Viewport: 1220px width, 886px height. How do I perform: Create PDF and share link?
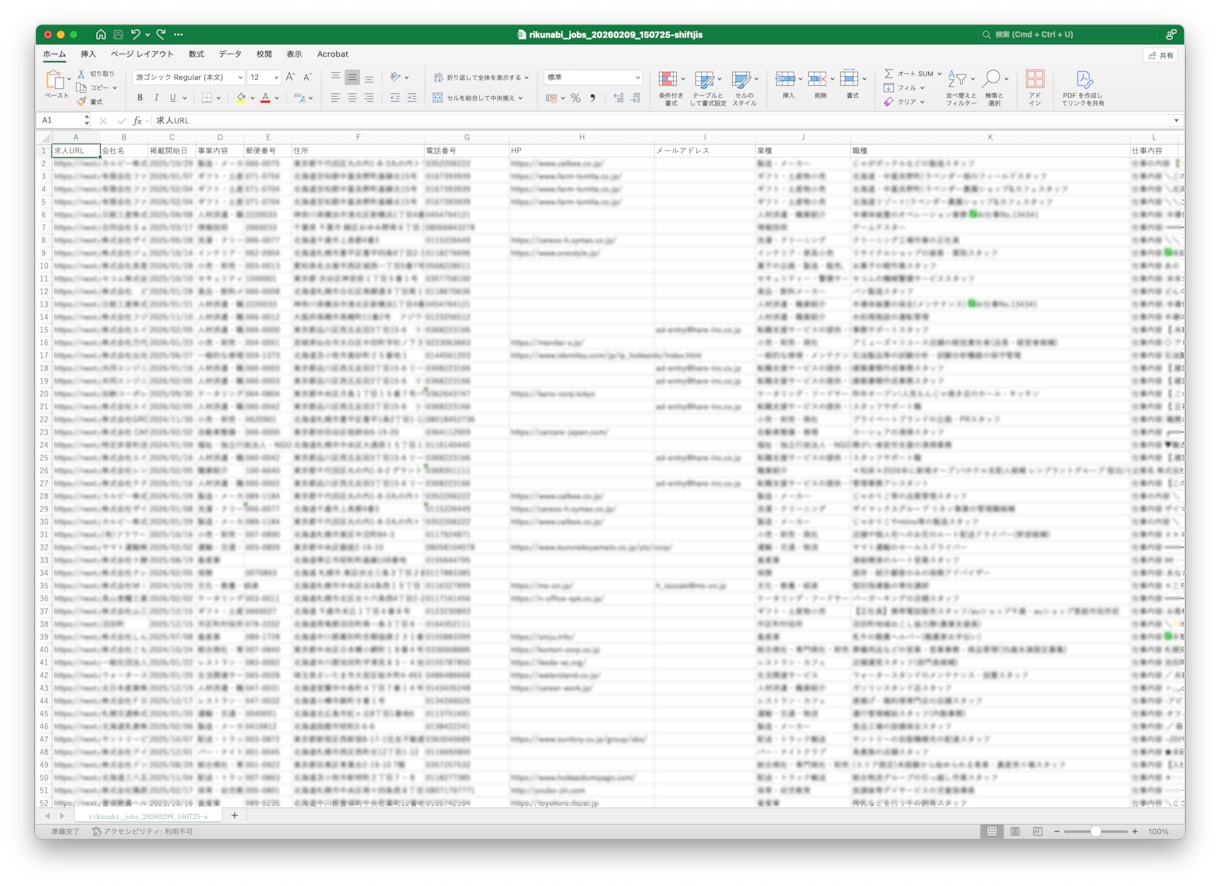(1084, 88)
